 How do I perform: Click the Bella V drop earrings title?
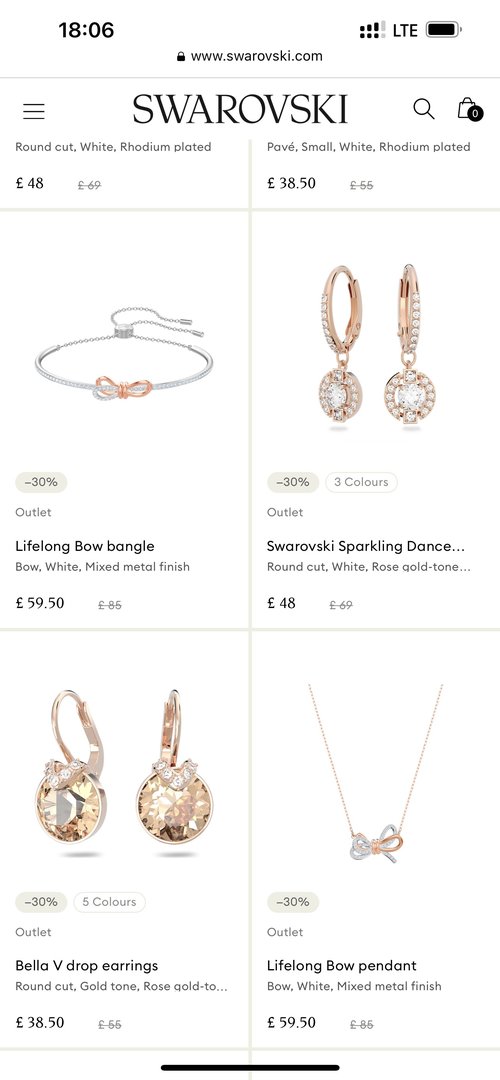[x=87, y=966]
